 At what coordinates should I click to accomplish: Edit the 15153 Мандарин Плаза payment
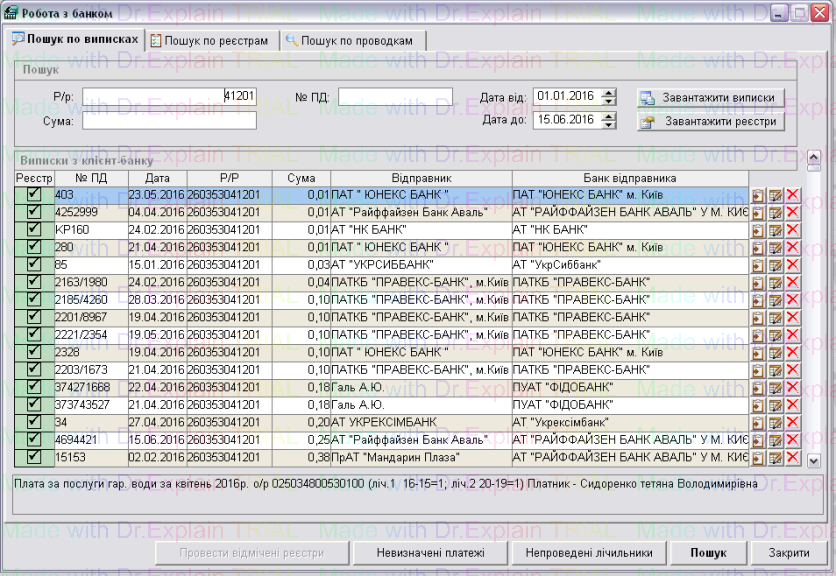point(775,458)
